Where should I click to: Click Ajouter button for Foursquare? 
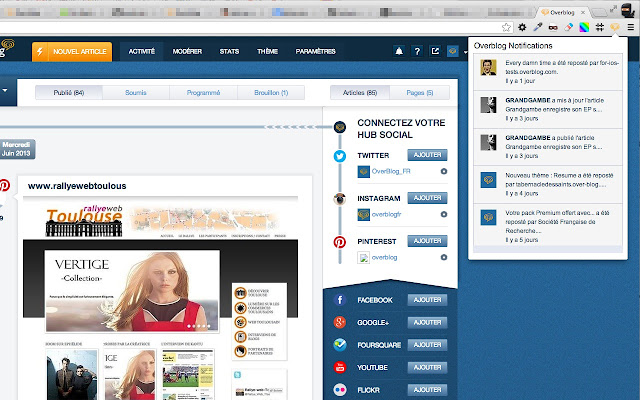pos(427,344)
